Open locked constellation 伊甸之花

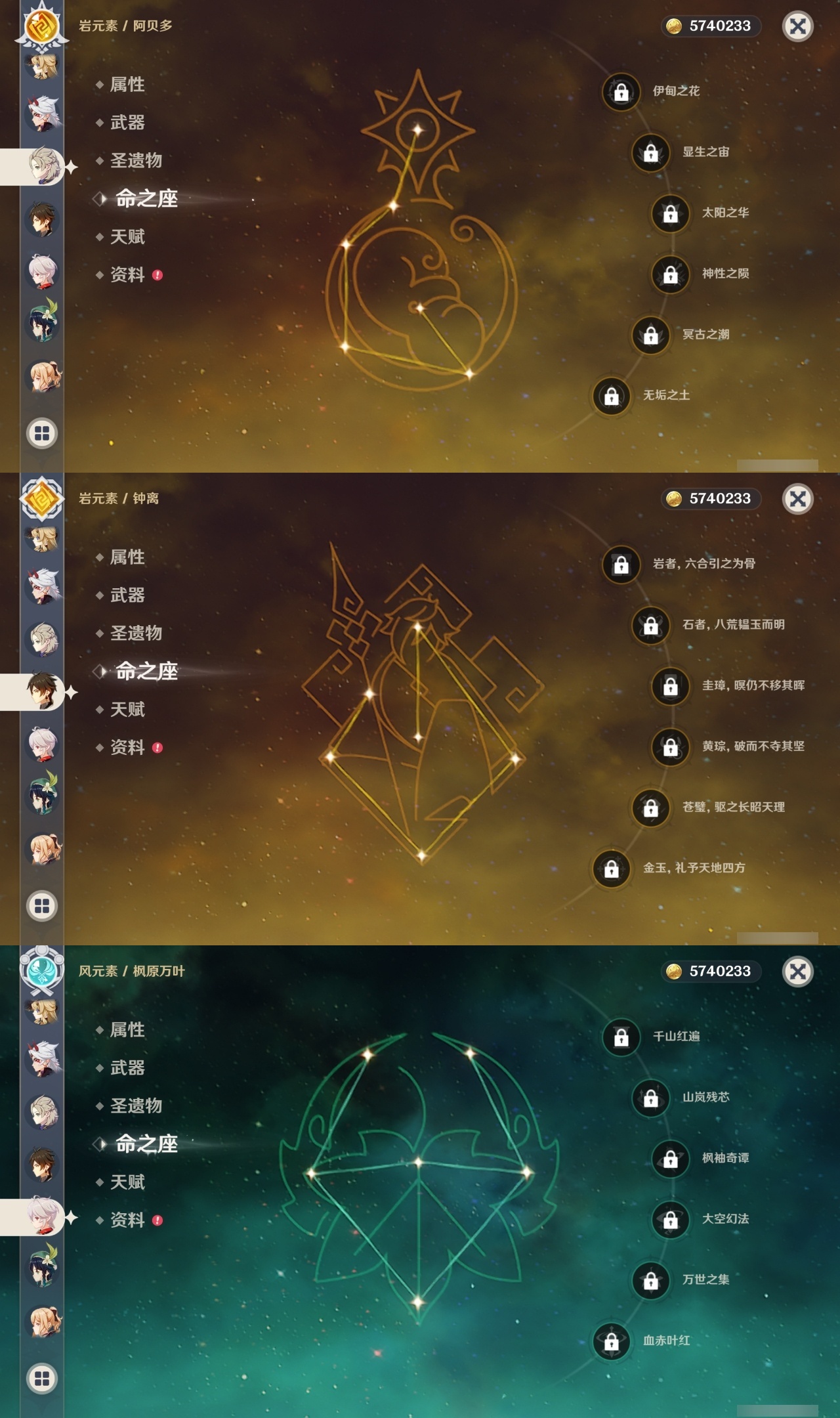[x=621, y=91]
